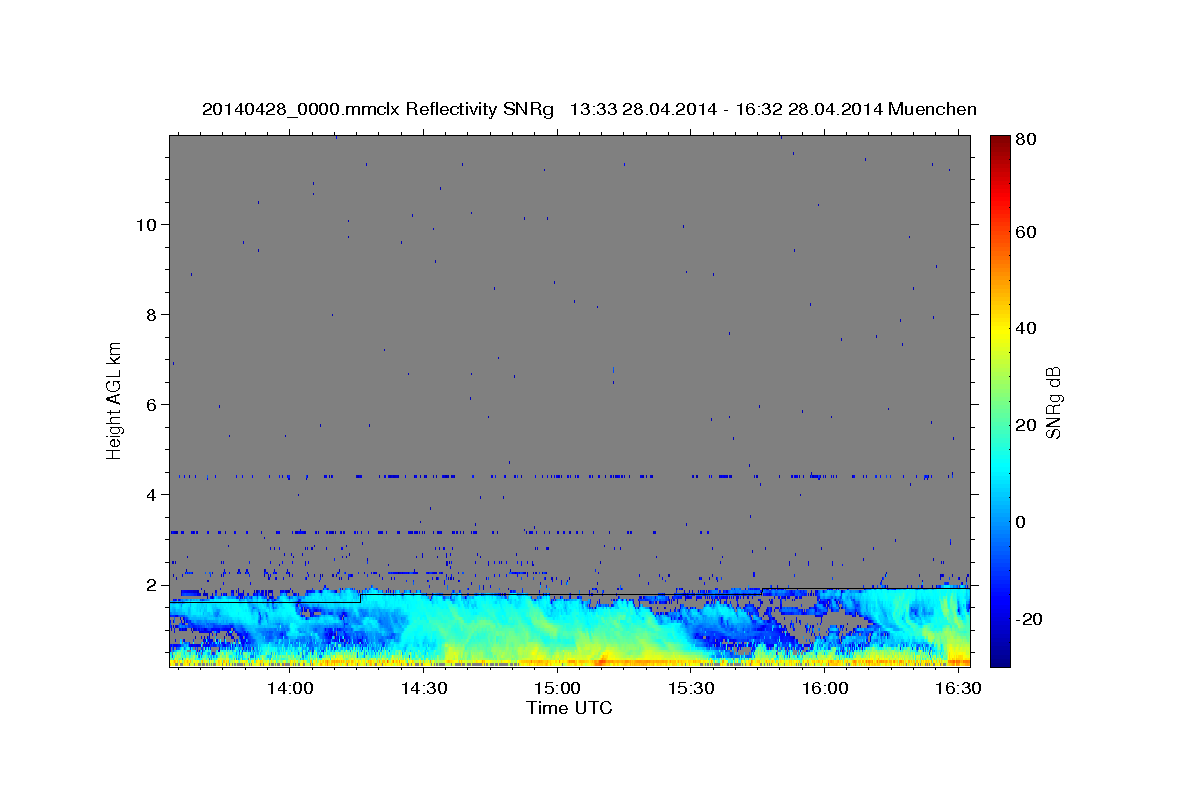1200x800 pixels.
Task: Click the colorbar value label -20
Action: coord(1029,619)
